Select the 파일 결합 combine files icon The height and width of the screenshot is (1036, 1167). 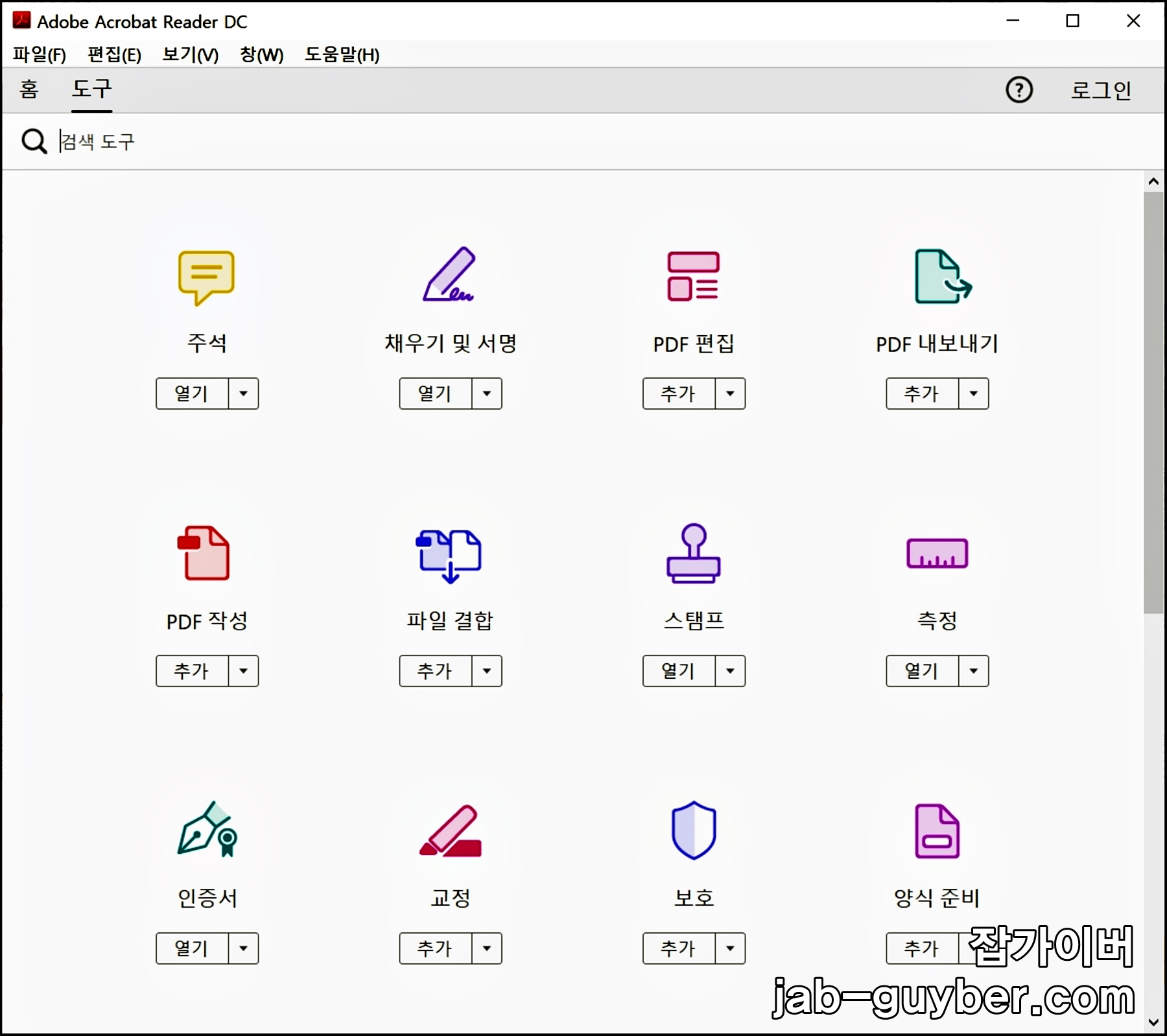click(x=449, y=556)
